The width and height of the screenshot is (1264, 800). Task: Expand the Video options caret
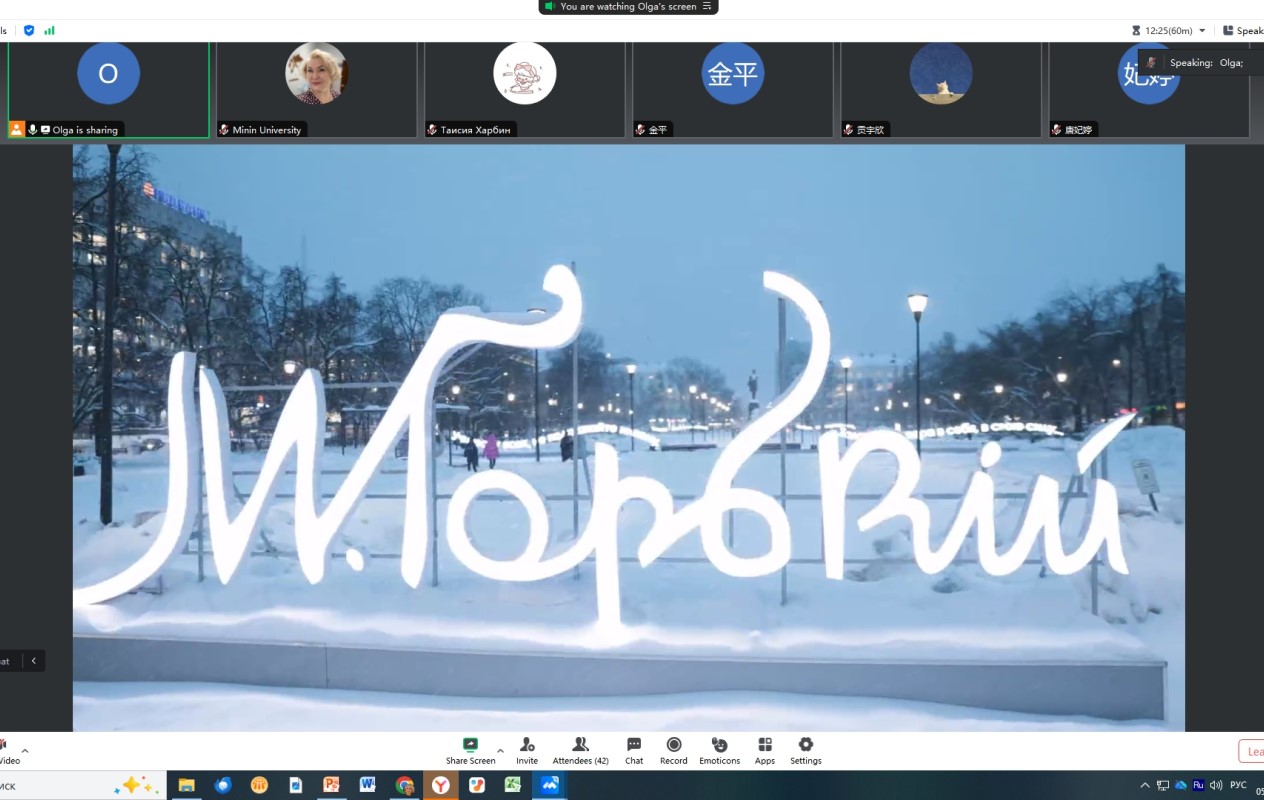tap(25, 751)
